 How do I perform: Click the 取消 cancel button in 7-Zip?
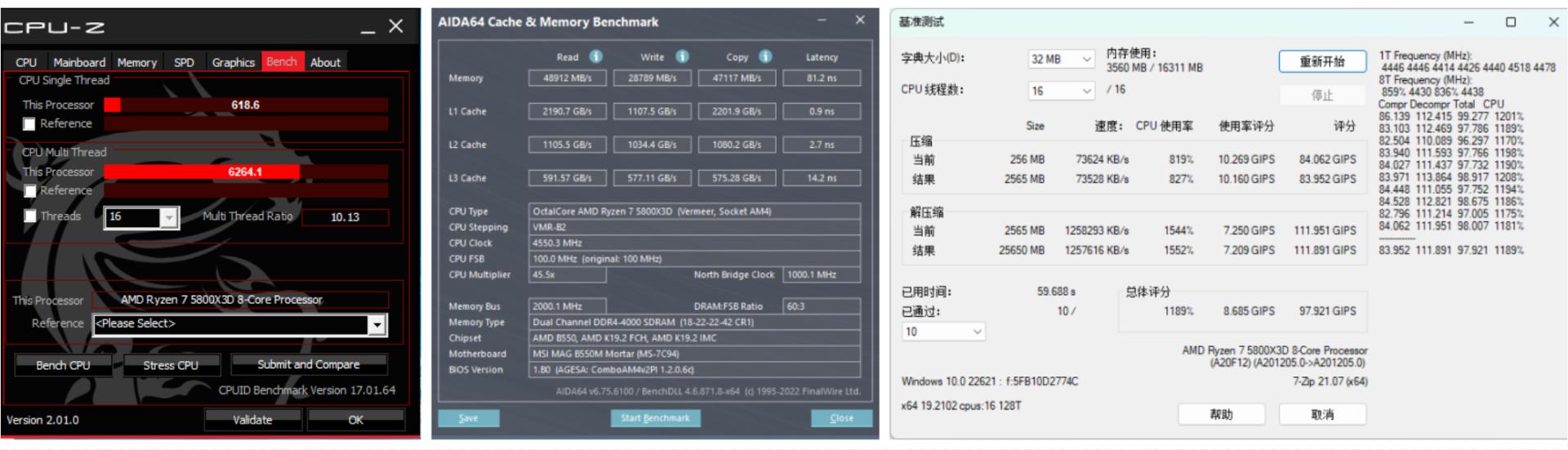click(1322, 415)
